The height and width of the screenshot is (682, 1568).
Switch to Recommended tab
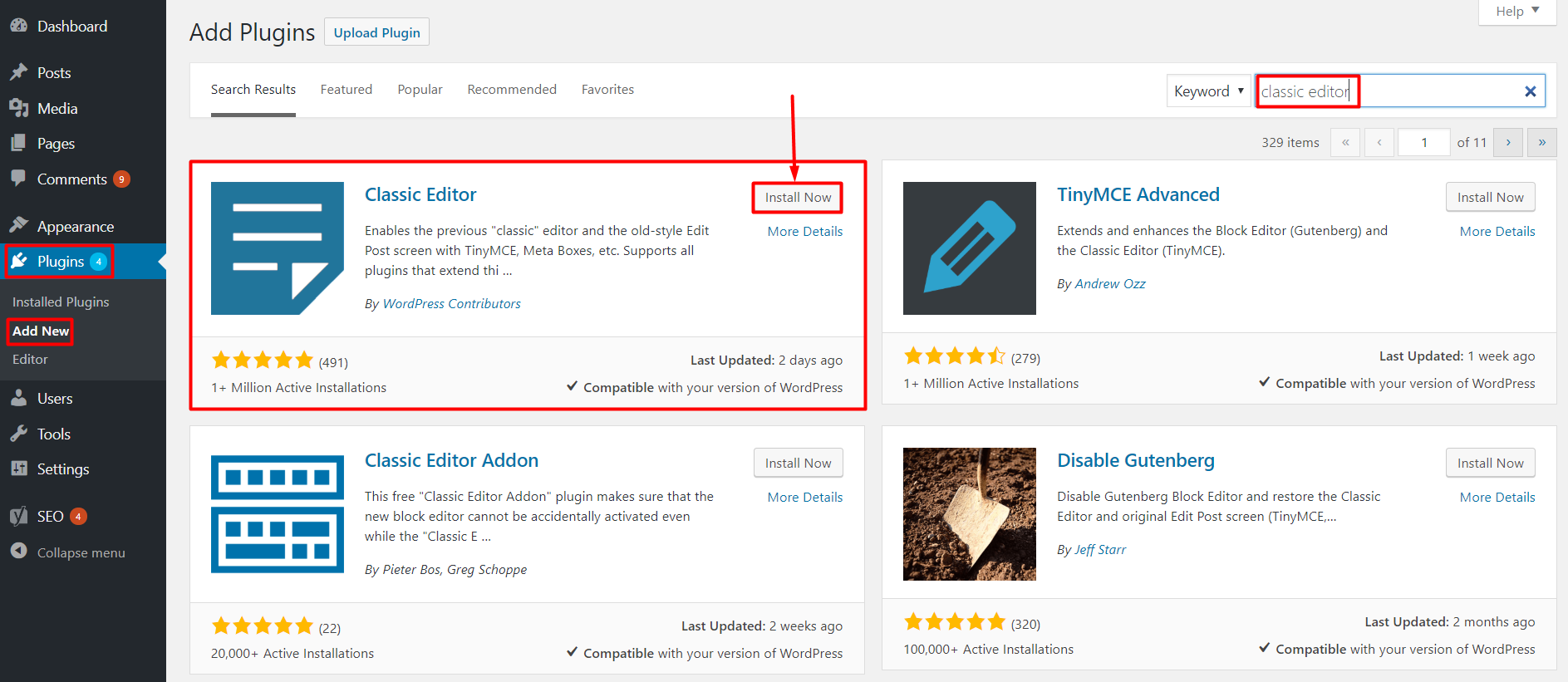pyautogui.click(x=512, y=90)
